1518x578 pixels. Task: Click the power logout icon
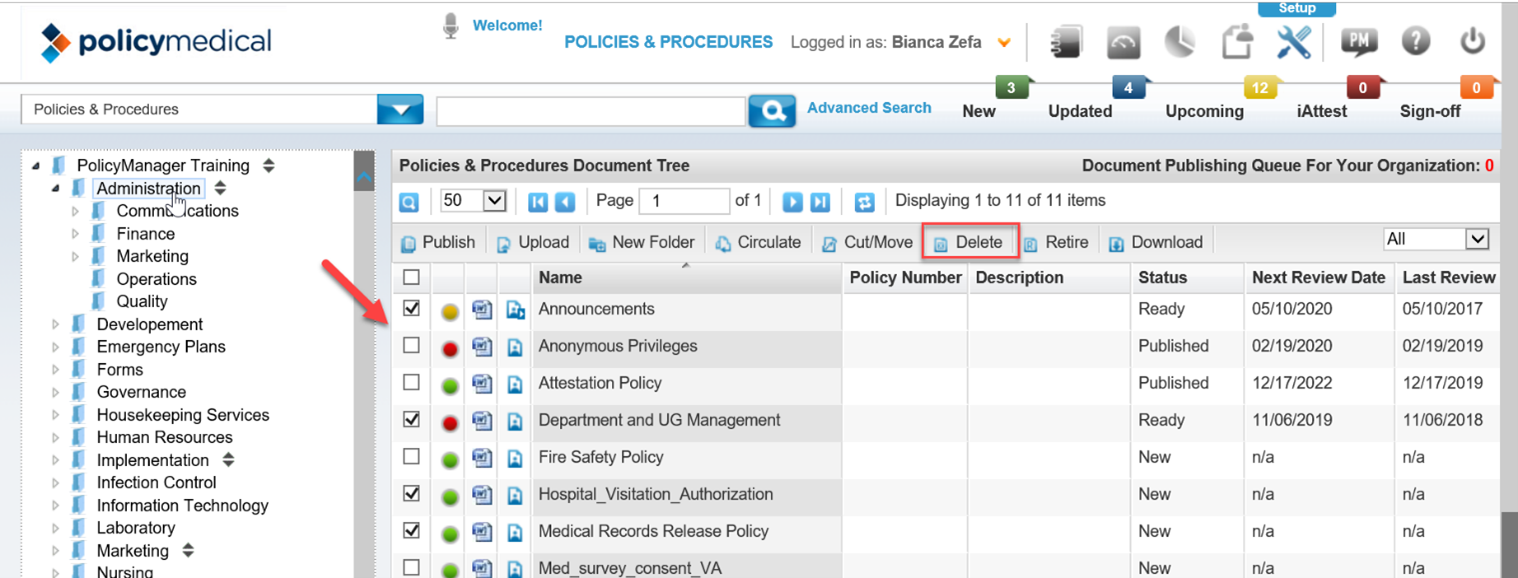click(1473, 42)
